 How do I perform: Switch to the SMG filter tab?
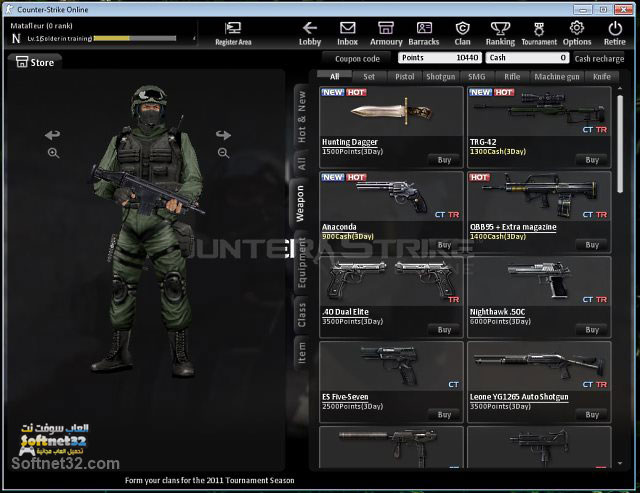pos(476,77)
